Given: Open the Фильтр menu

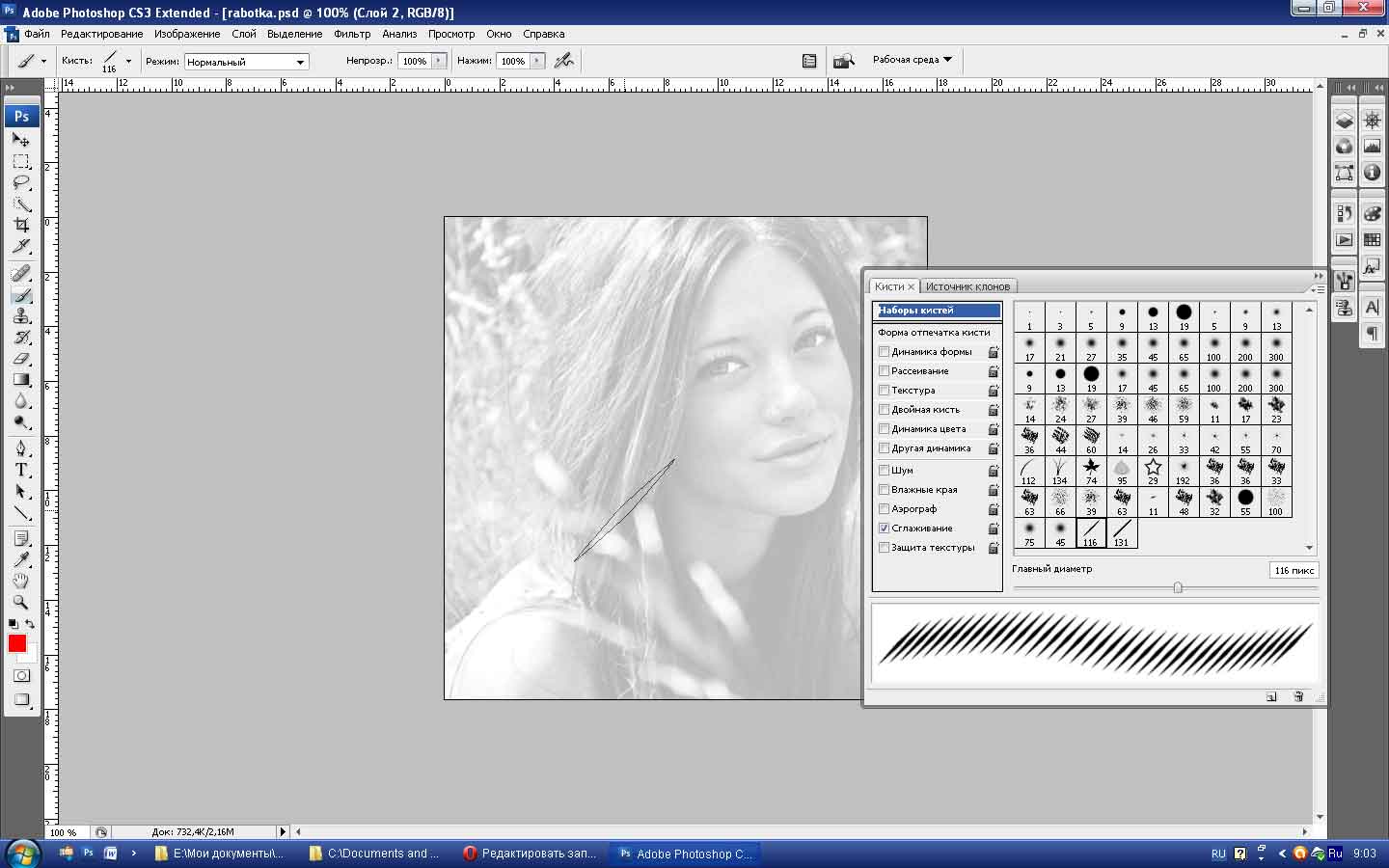Looking at the screenshot, I should 352,34.
